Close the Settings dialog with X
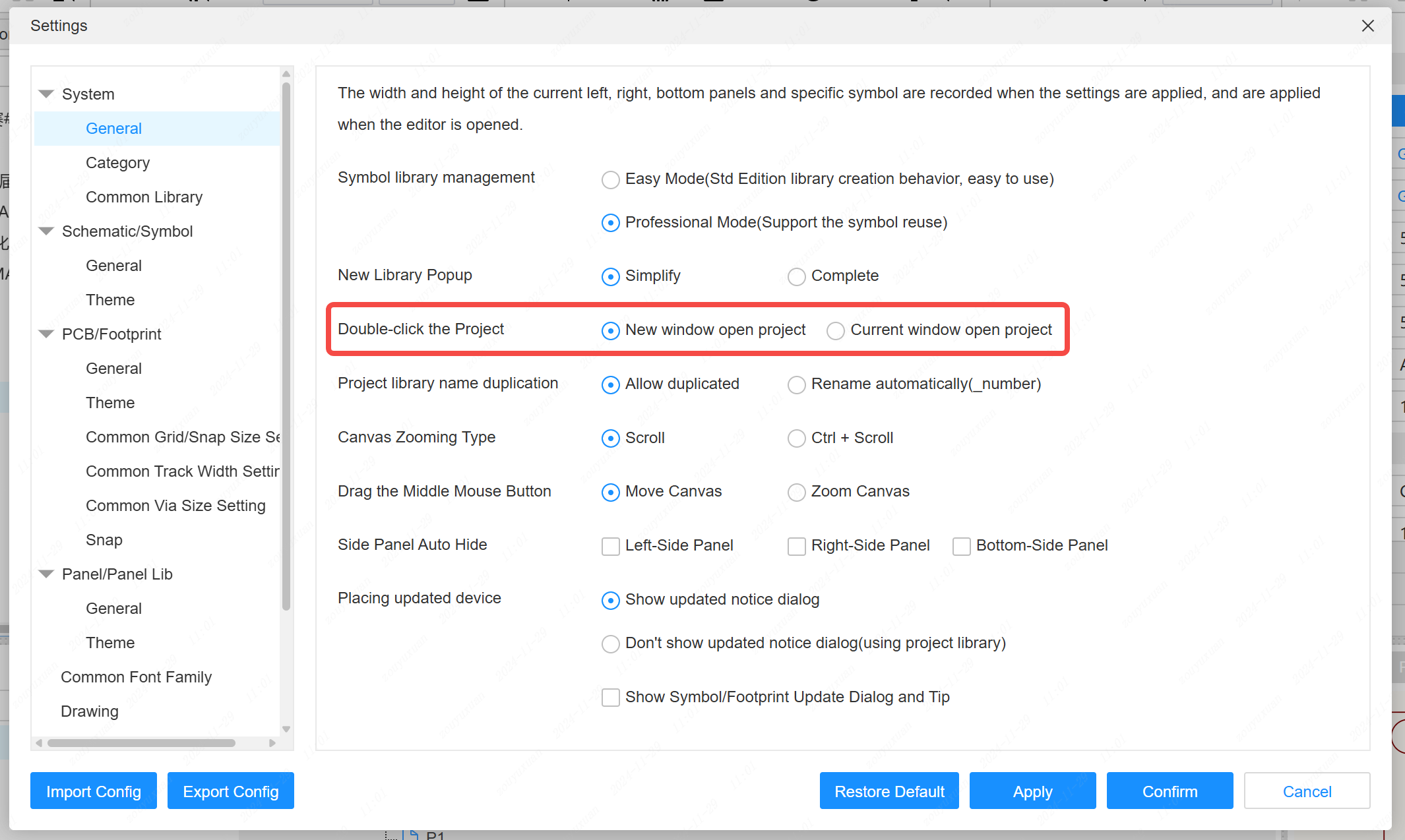The image size is (1405, 840). coord(1367,26)
